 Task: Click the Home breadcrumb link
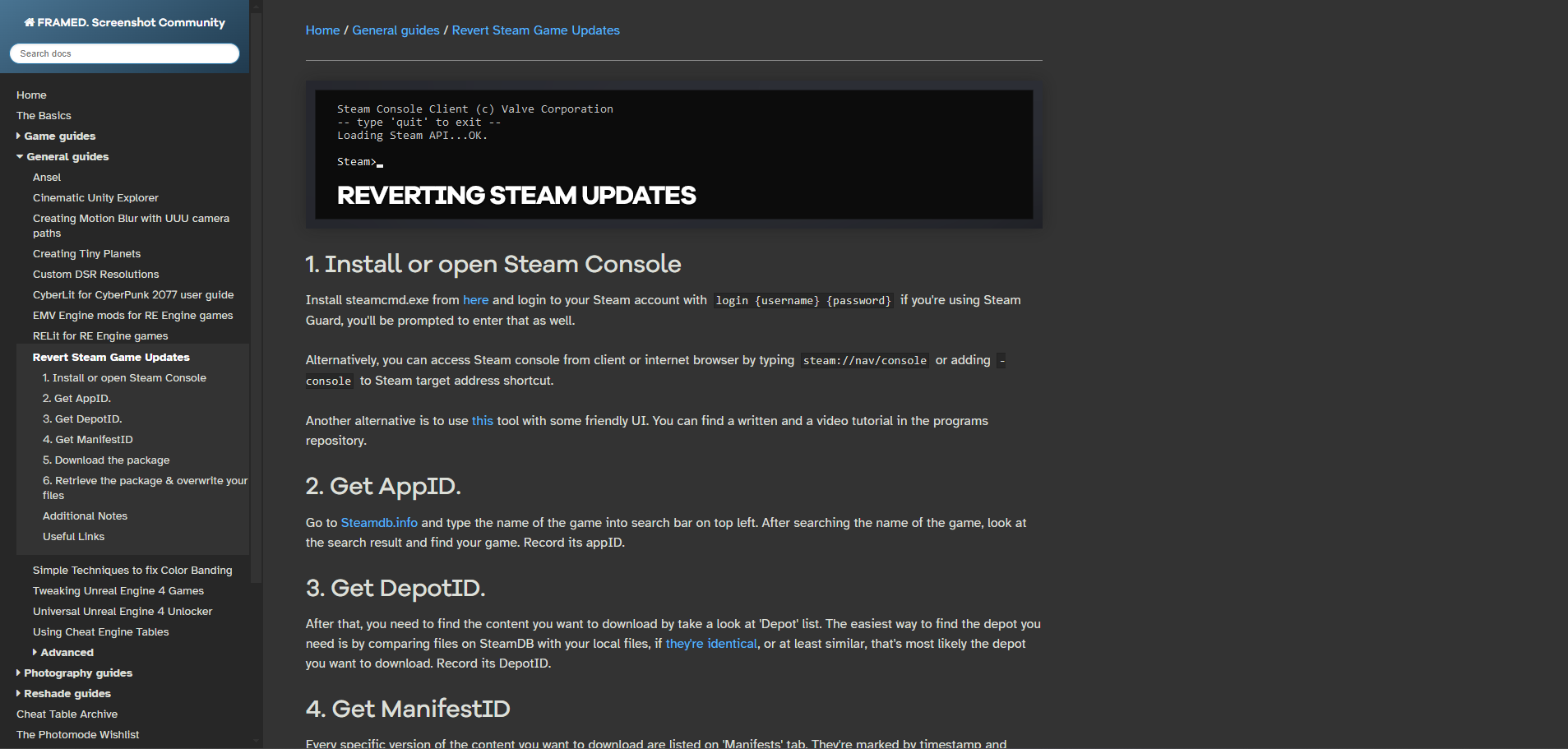click(322, 30)
